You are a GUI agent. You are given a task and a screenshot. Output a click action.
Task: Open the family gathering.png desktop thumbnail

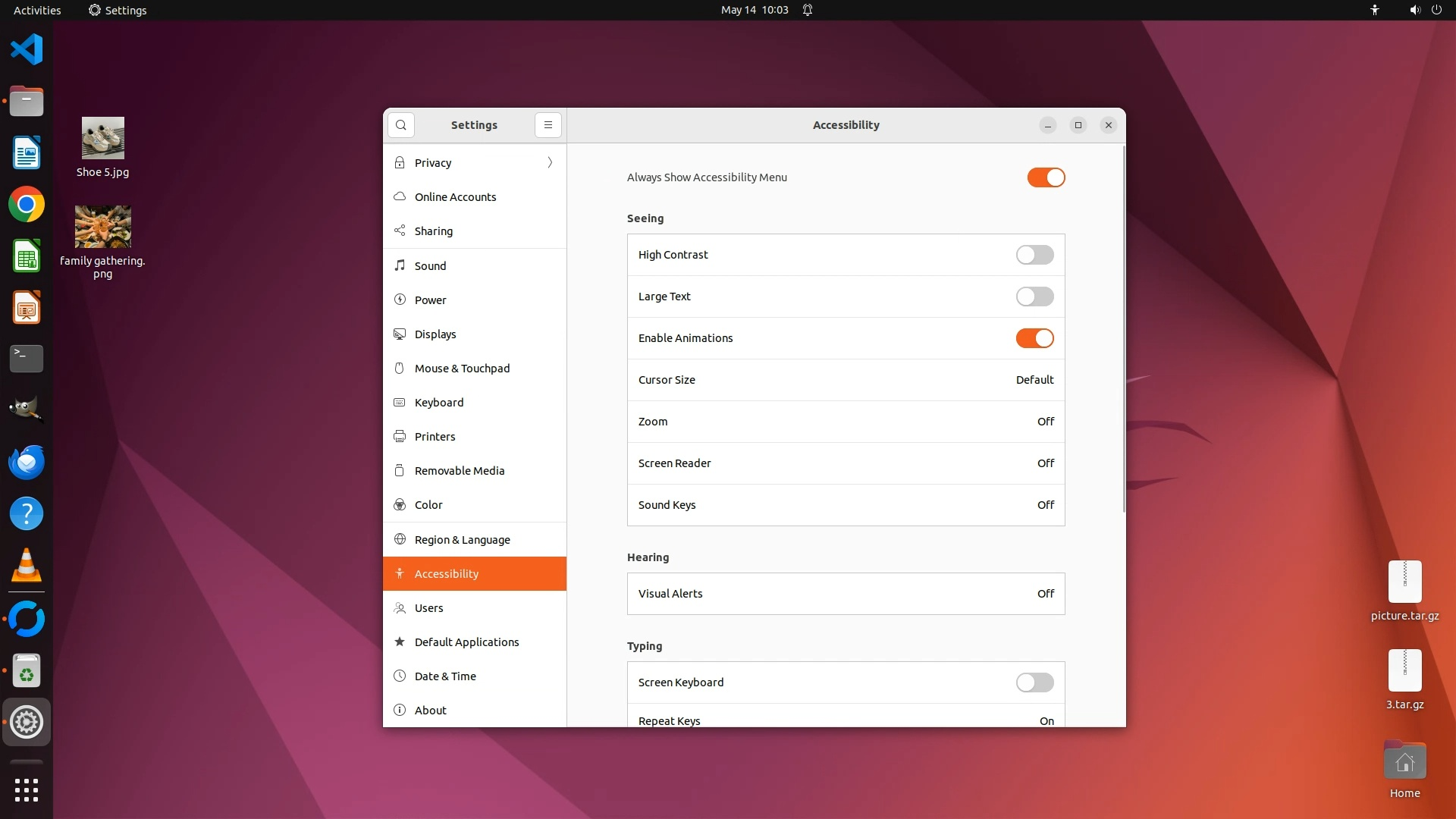102,227
